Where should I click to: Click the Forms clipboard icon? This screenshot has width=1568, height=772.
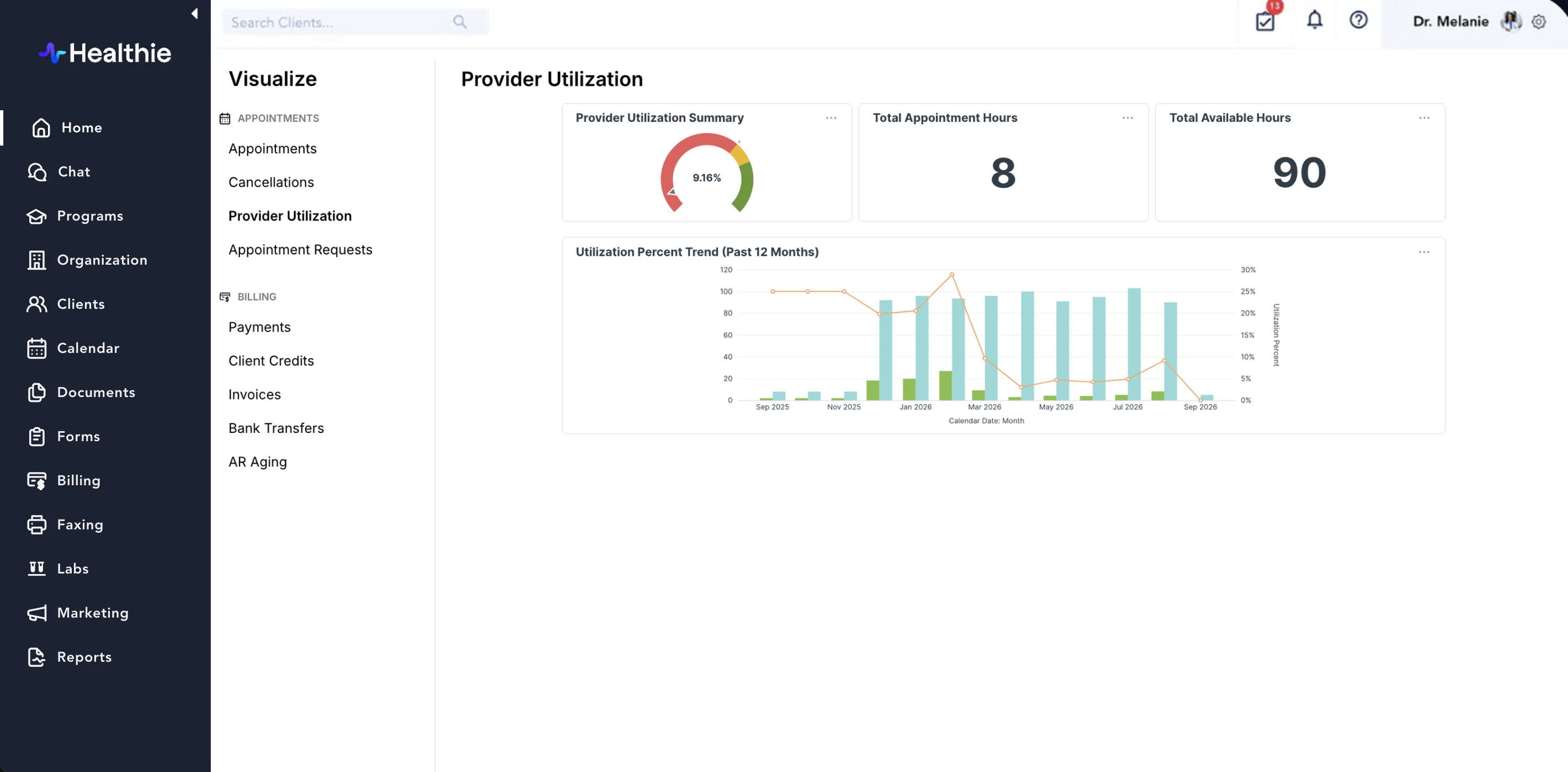point(36,436)
